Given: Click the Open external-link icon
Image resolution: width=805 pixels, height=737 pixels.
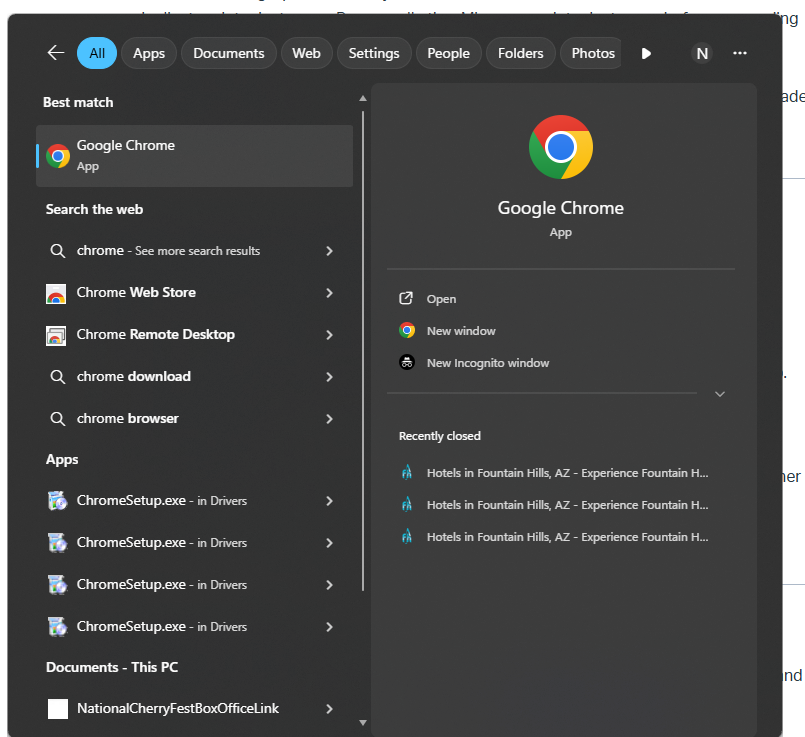Looking at the screenshot, I should 406,298.
